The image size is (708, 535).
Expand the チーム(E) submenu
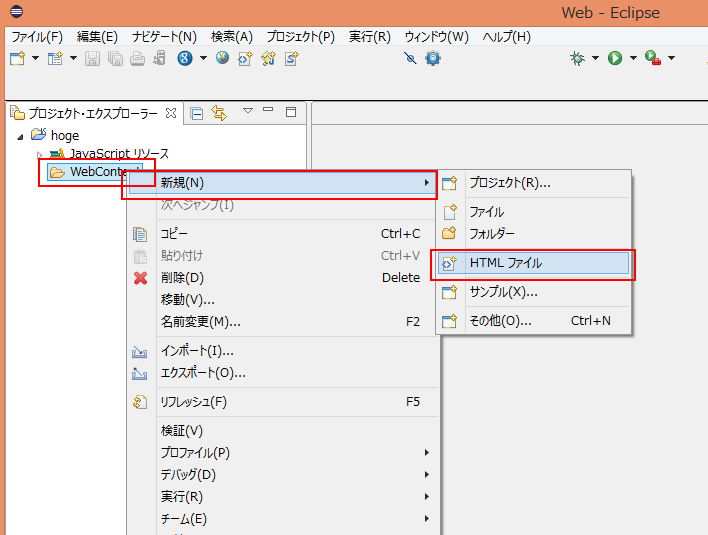click(x=282, y=519)
